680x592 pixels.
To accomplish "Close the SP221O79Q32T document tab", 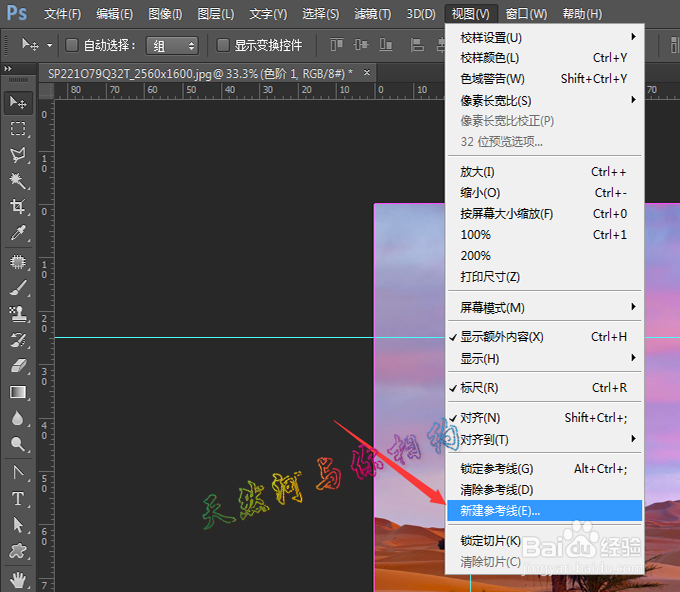I will pyautogui.click(x=367, y=72).
